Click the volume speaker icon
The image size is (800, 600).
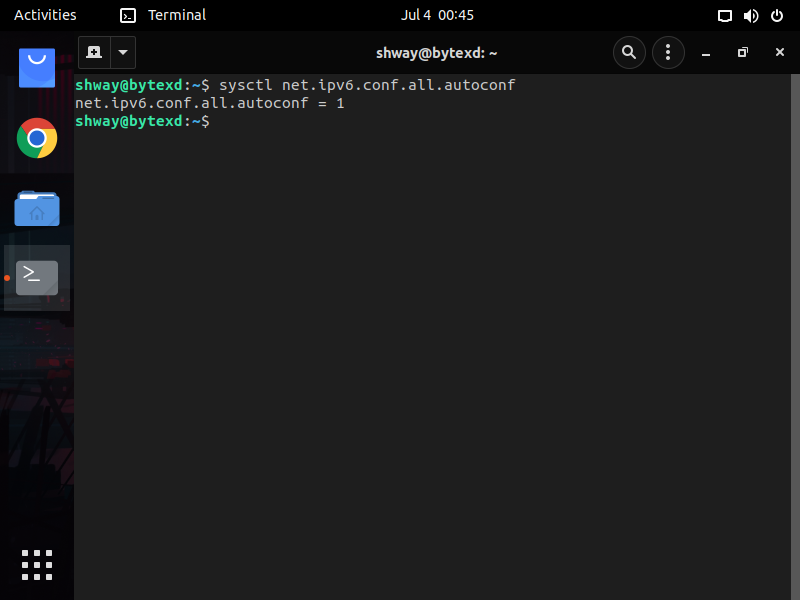pyautogui.click(x=751, y=16)
